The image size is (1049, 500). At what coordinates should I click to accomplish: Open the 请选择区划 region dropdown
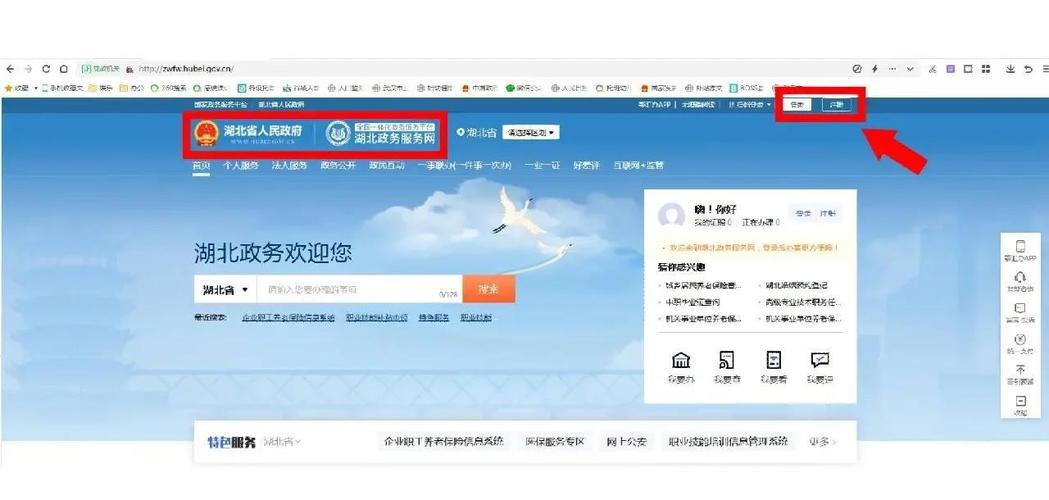point(531,133)
